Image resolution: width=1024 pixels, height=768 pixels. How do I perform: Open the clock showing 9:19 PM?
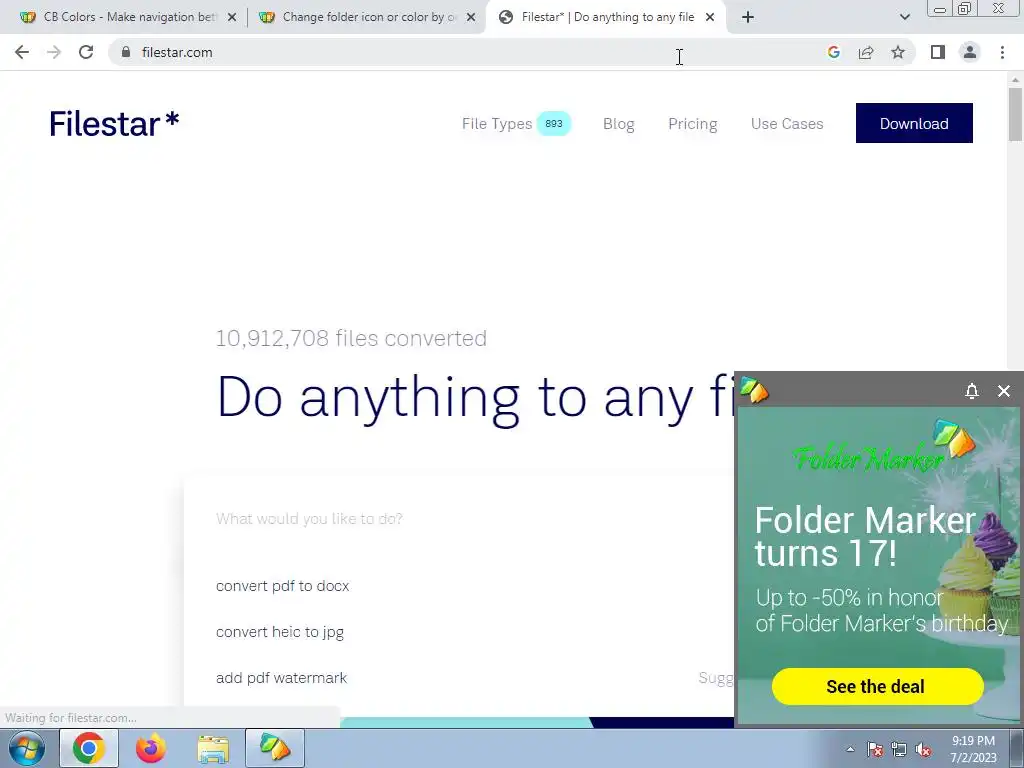(973, 749)
